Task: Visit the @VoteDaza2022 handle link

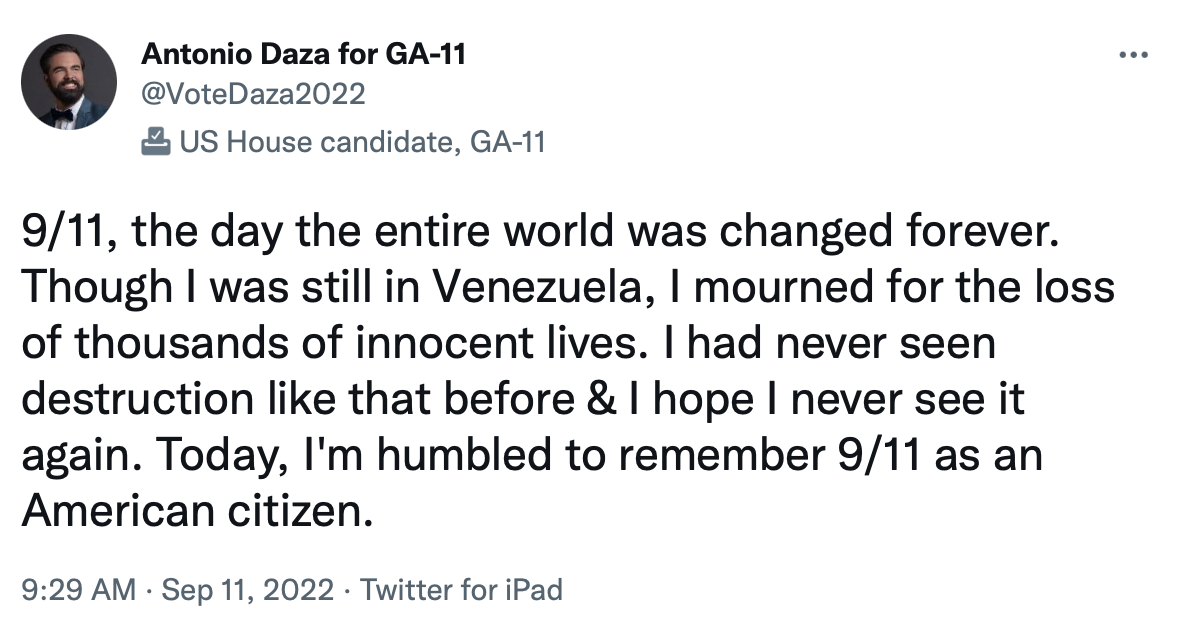Action: (254, 95)
